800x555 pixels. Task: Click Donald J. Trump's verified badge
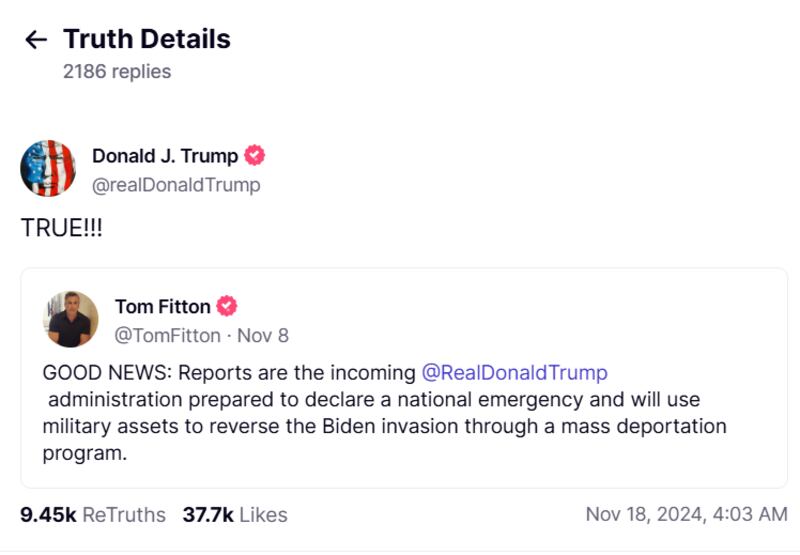tap(255, 155)
